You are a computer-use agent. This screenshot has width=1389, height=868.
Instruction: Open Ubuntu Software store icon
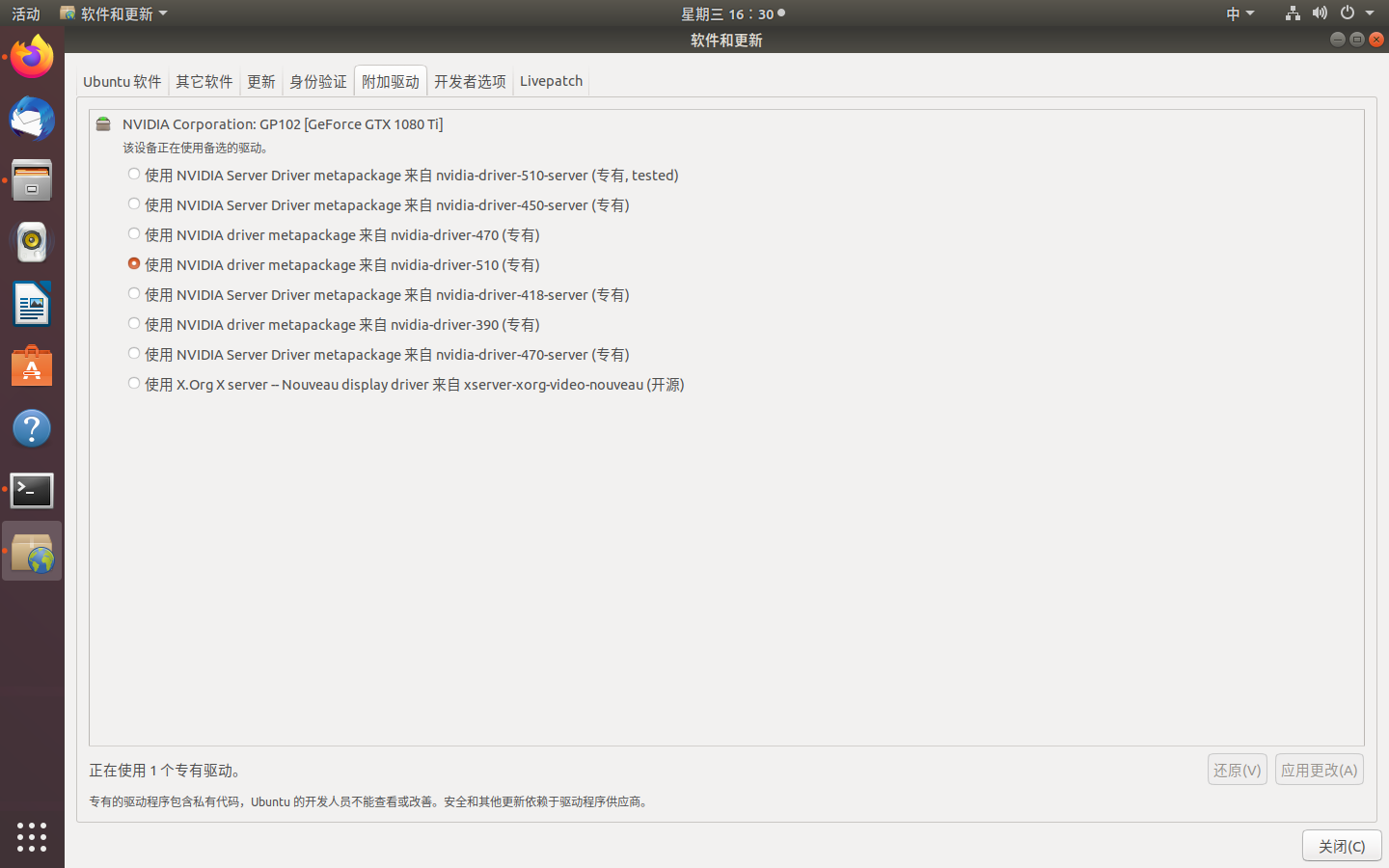(32, 366)
